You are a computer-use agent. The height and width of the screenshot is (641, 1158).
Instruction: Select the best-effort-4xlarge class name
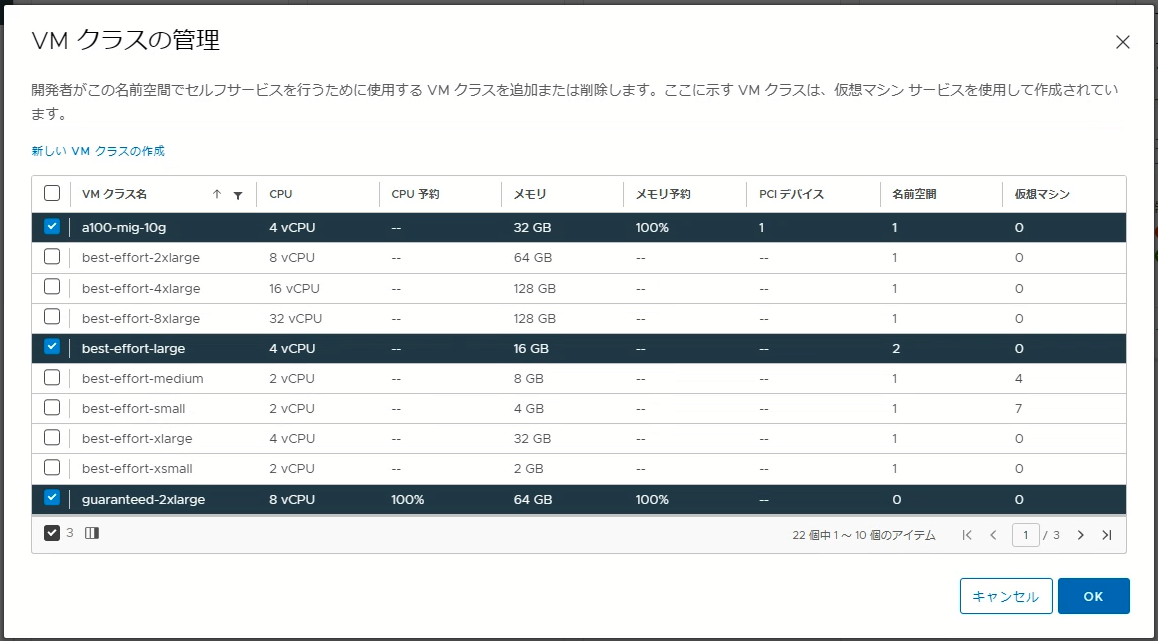tap(141, 288)
